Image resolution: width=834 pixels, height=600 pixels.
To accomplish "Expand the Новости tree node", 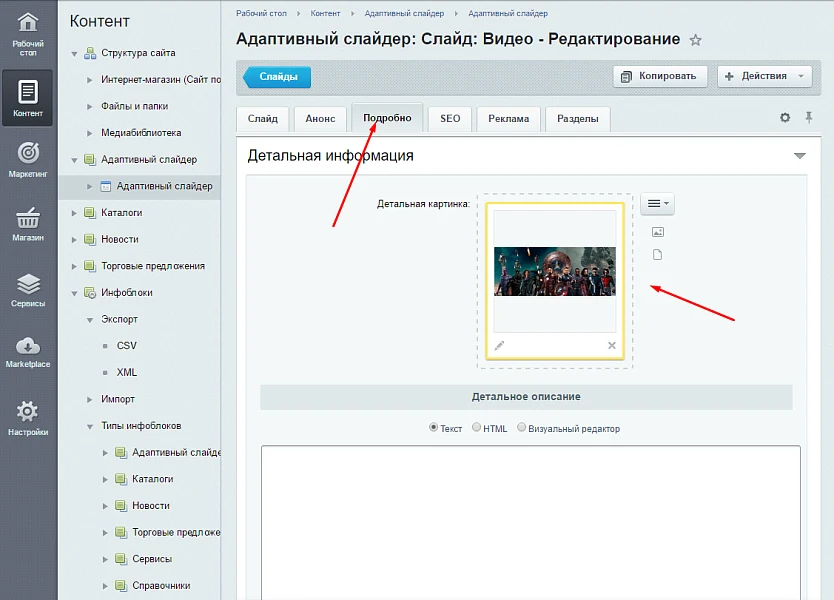I will [x=74, y=240].
